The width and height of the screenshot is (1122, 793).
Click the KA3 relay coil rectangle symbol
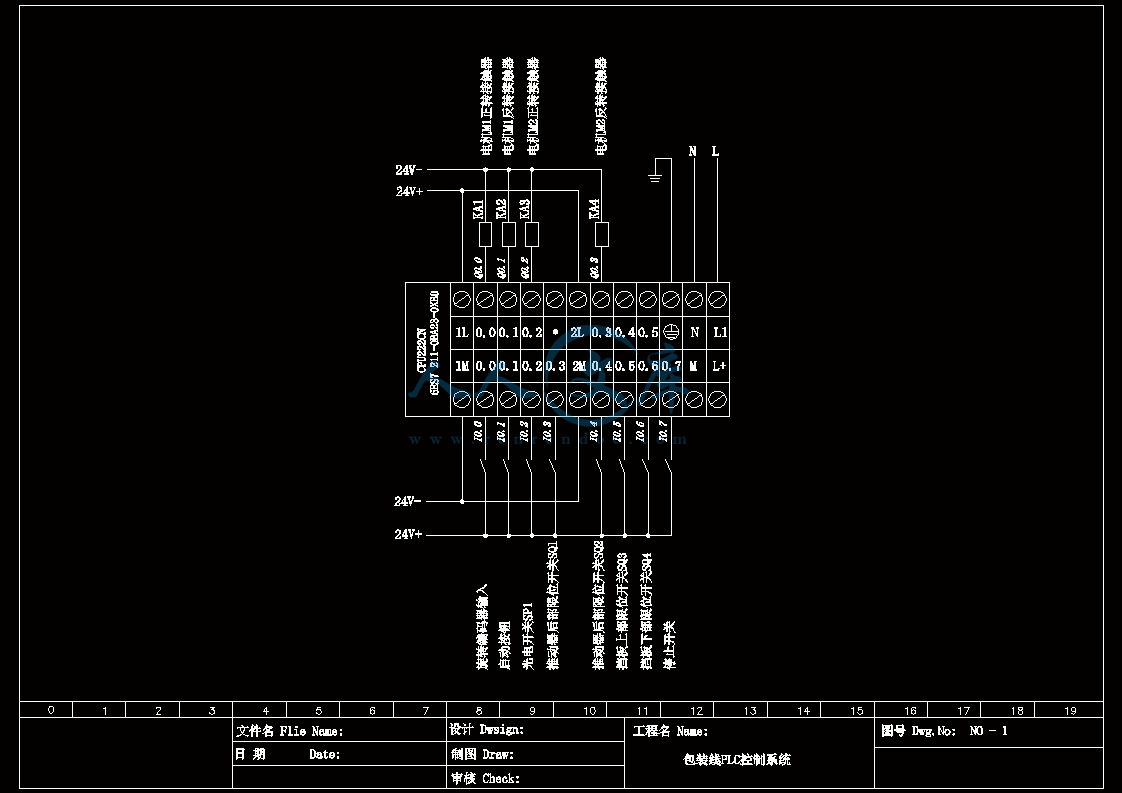click(x=532, y=234)
